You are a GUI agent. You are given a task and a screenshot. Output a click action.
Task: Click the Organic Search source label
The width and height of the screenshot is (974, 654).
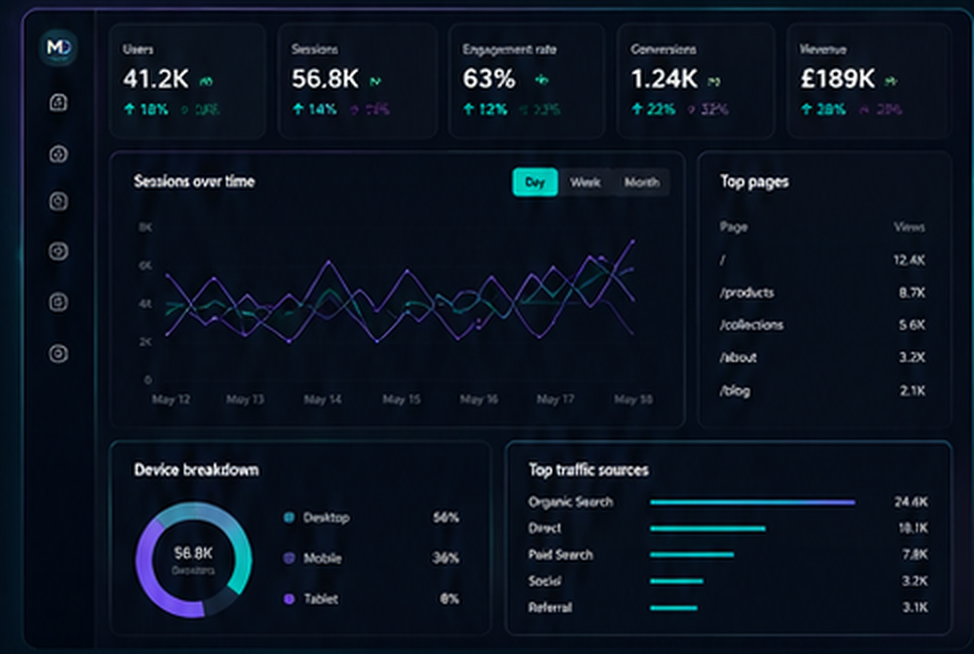(570, 502)
